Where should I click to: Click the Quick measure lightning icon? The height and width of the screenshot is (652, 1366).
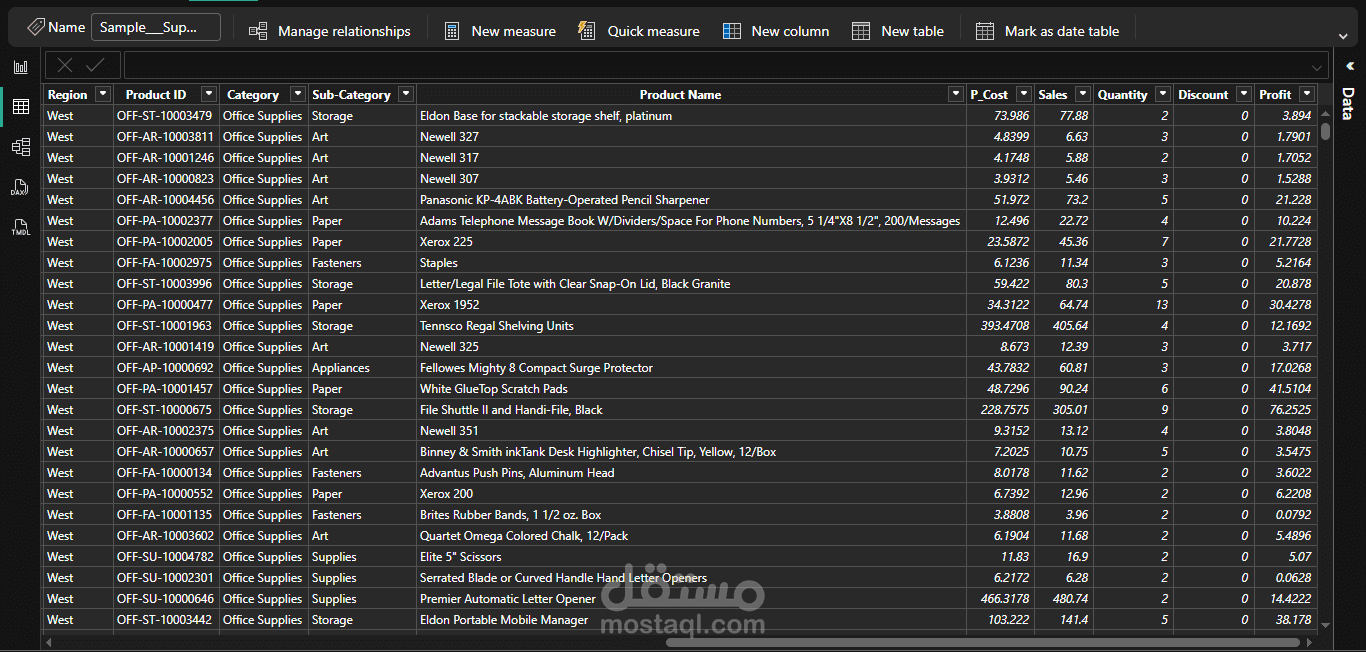point(587,31)
